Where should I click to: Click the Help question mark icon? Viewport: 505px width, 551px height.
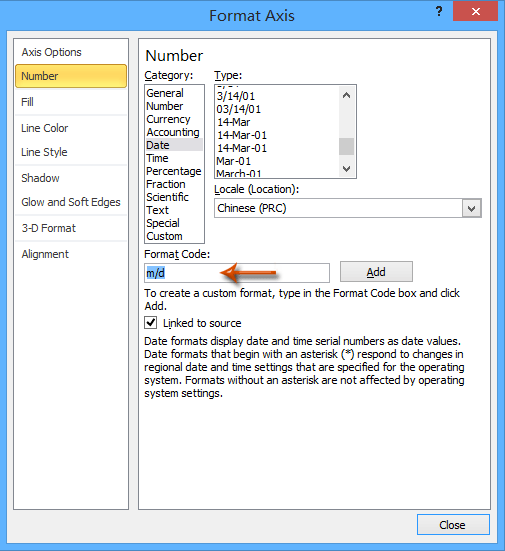[x=439, y=12]
